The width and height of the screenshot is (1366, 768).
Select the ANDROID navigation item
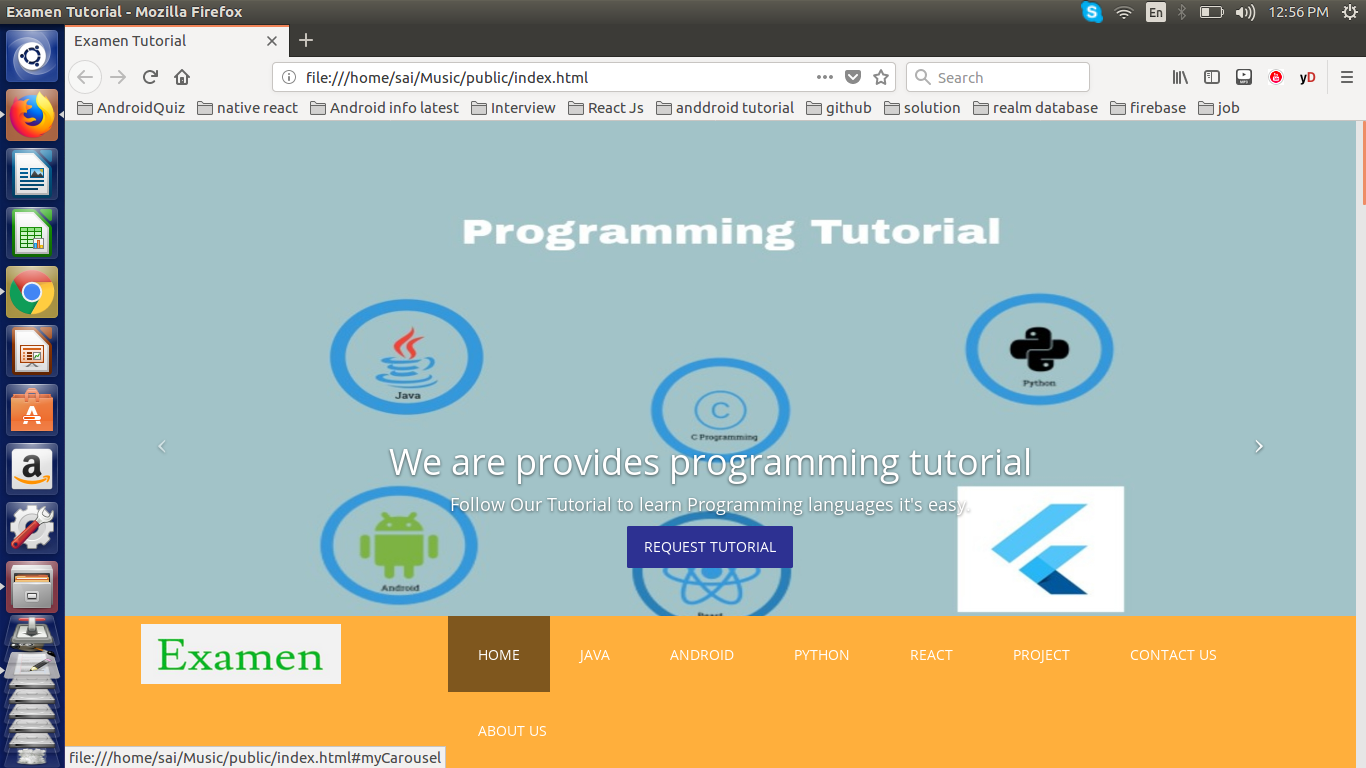tap(702, 654)
